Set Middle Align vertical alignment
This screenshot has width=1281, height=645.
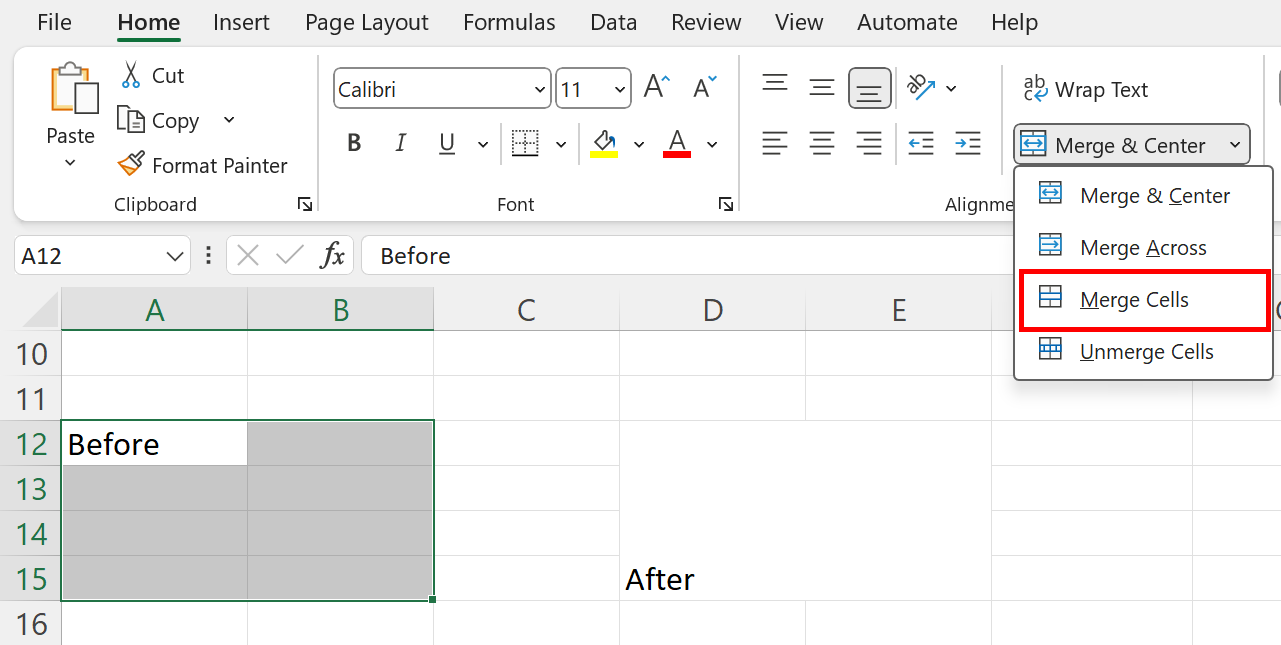822,88
